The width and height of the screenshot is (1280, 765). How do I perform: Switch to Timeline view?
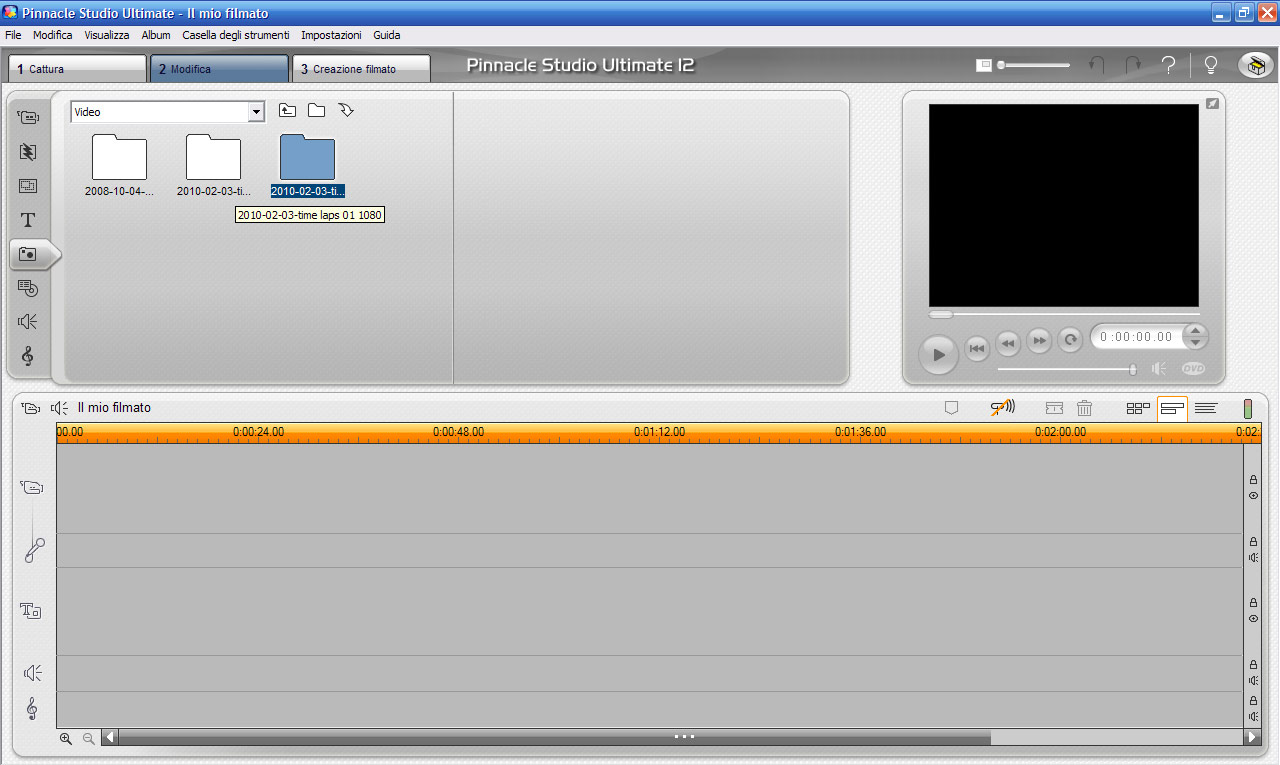[x=1172, y=408]
